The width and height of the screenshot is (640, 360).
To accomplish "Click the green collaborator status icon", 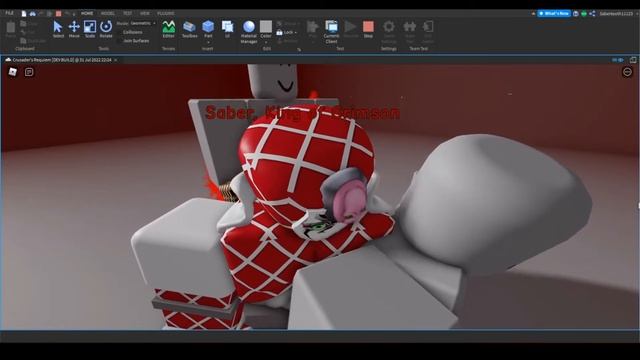I will pyautogui.click(x=584, y=13).
